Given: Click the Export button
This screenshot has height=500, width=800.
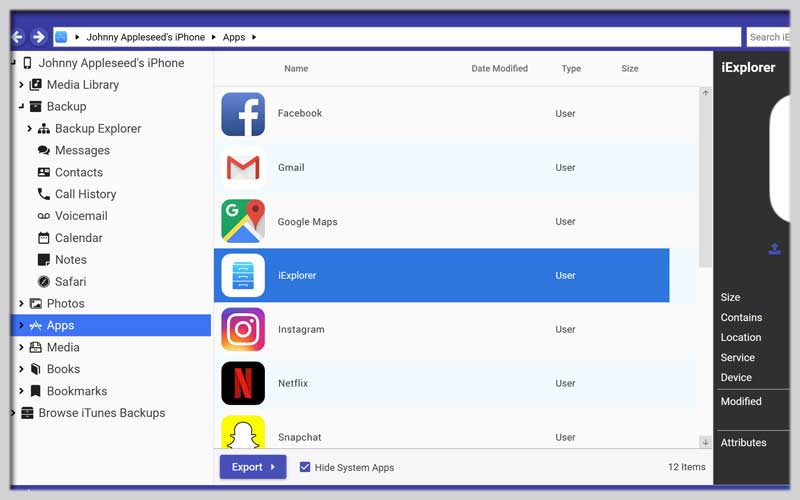Looking at the screenshot, I should click(253, 467).
